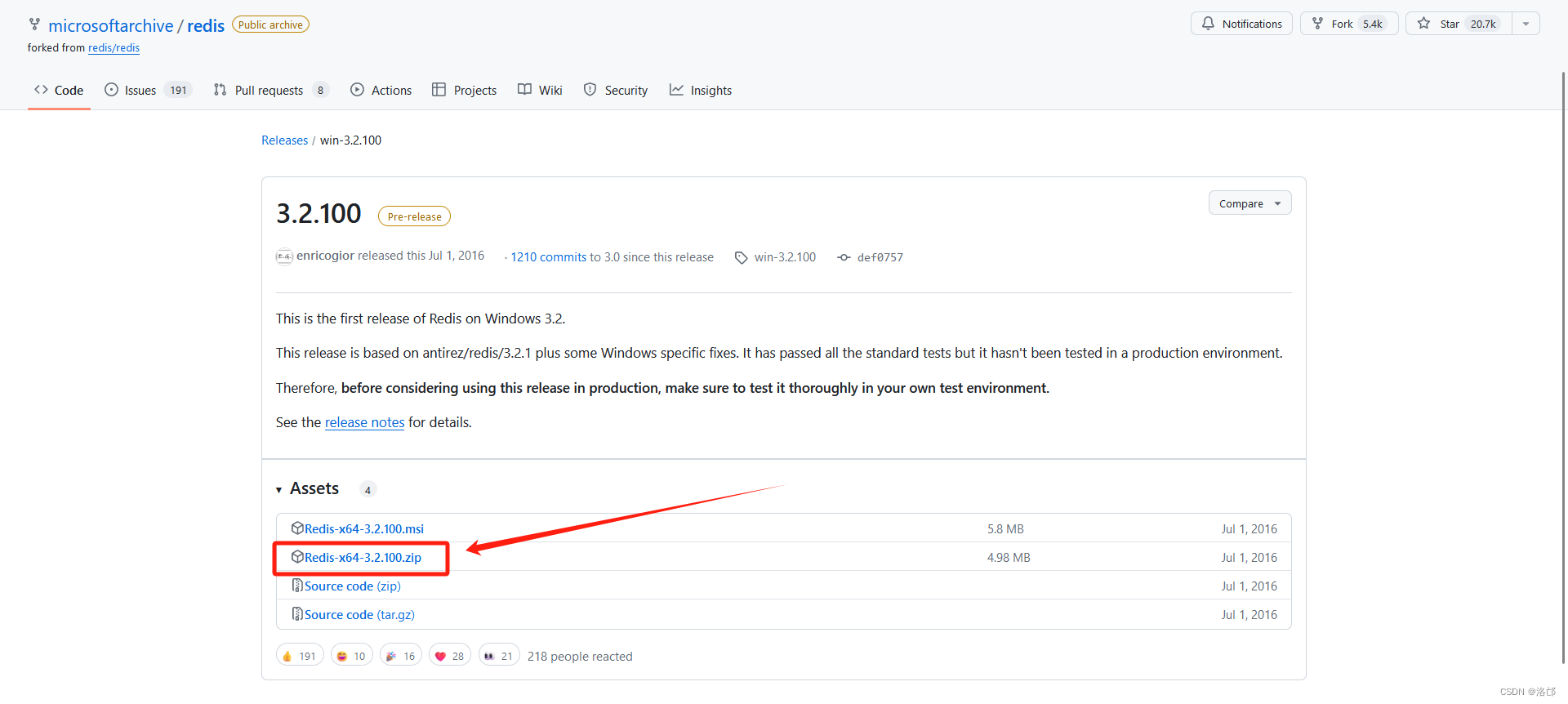Click the thumbs-up reaction with 191
The image size is (1568, 704).
click(300, 656)
